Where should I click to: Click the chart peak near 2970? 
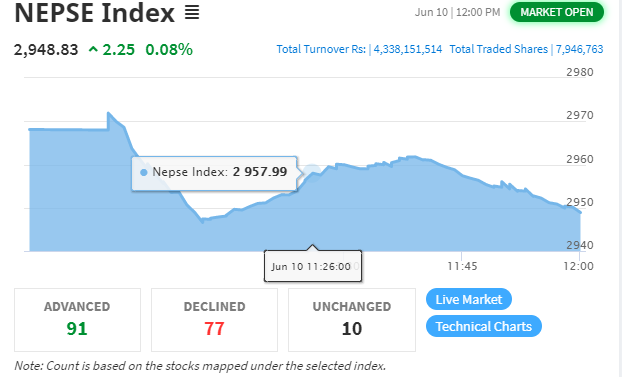click(x=108, y=113)
